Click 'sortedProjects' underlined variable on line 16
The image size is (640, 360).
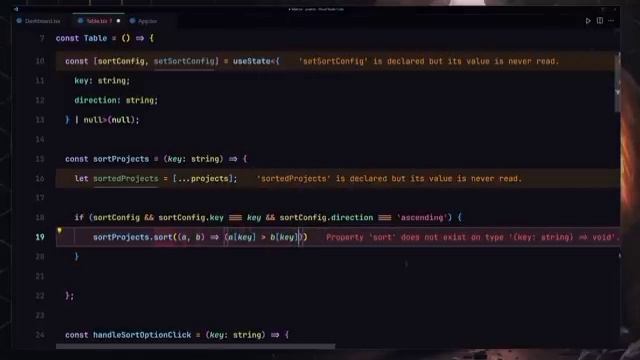pyautogui.click(x=126, y=179)
